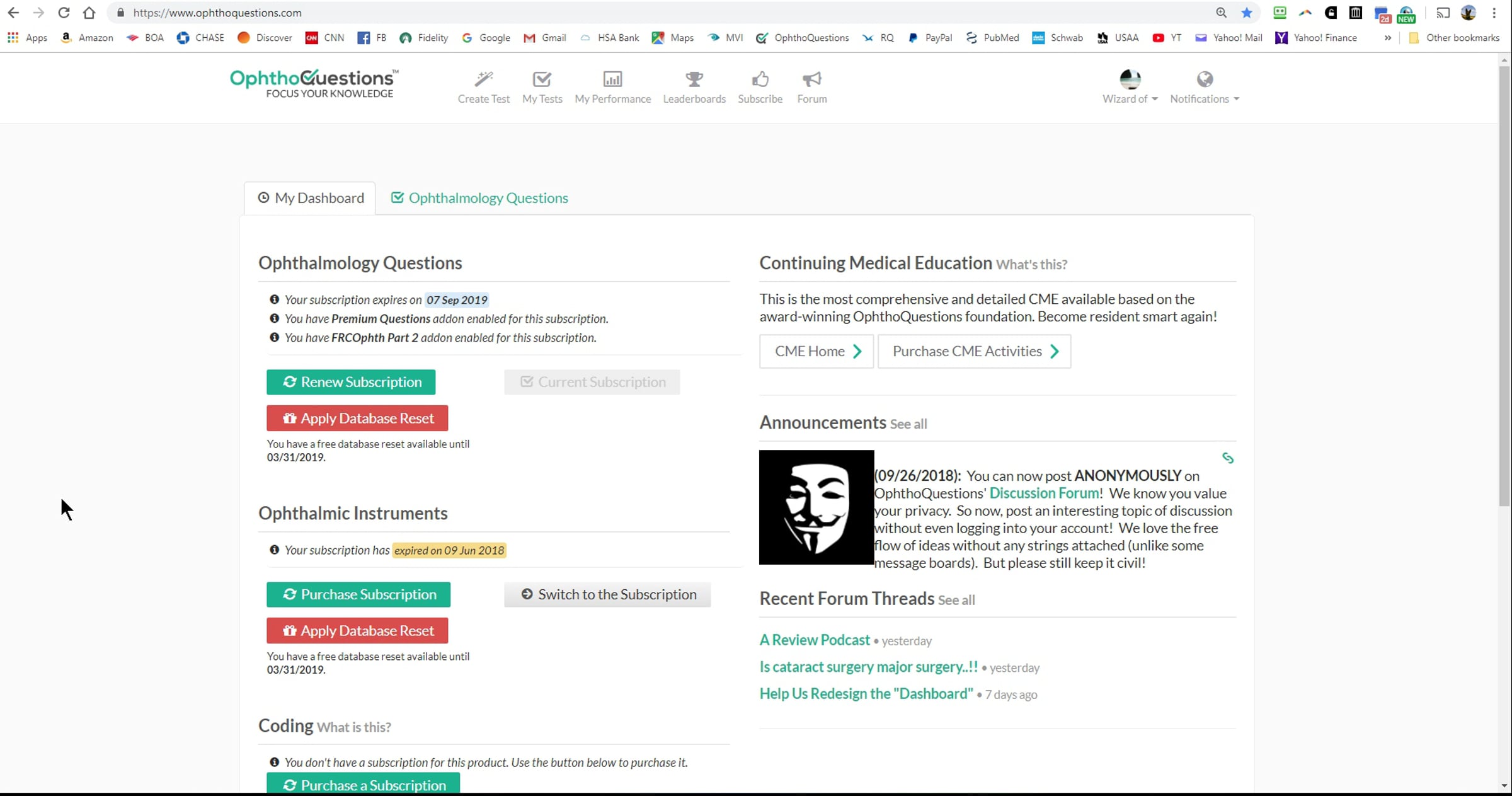The image size is (1512, 796).
Task: Open the PayPal bookmark
Action: pyautogui.click(x=930, y=38)
